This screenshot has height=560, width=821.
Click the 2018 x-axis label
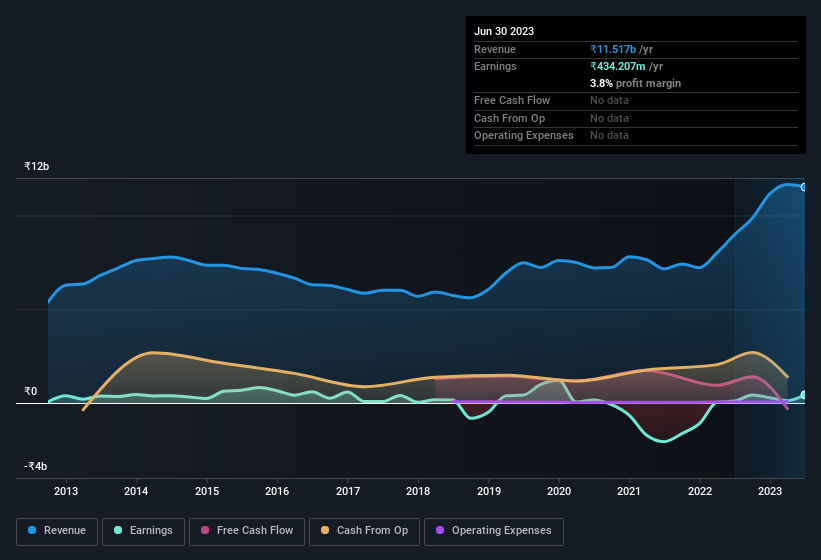(x=418, y=491)
